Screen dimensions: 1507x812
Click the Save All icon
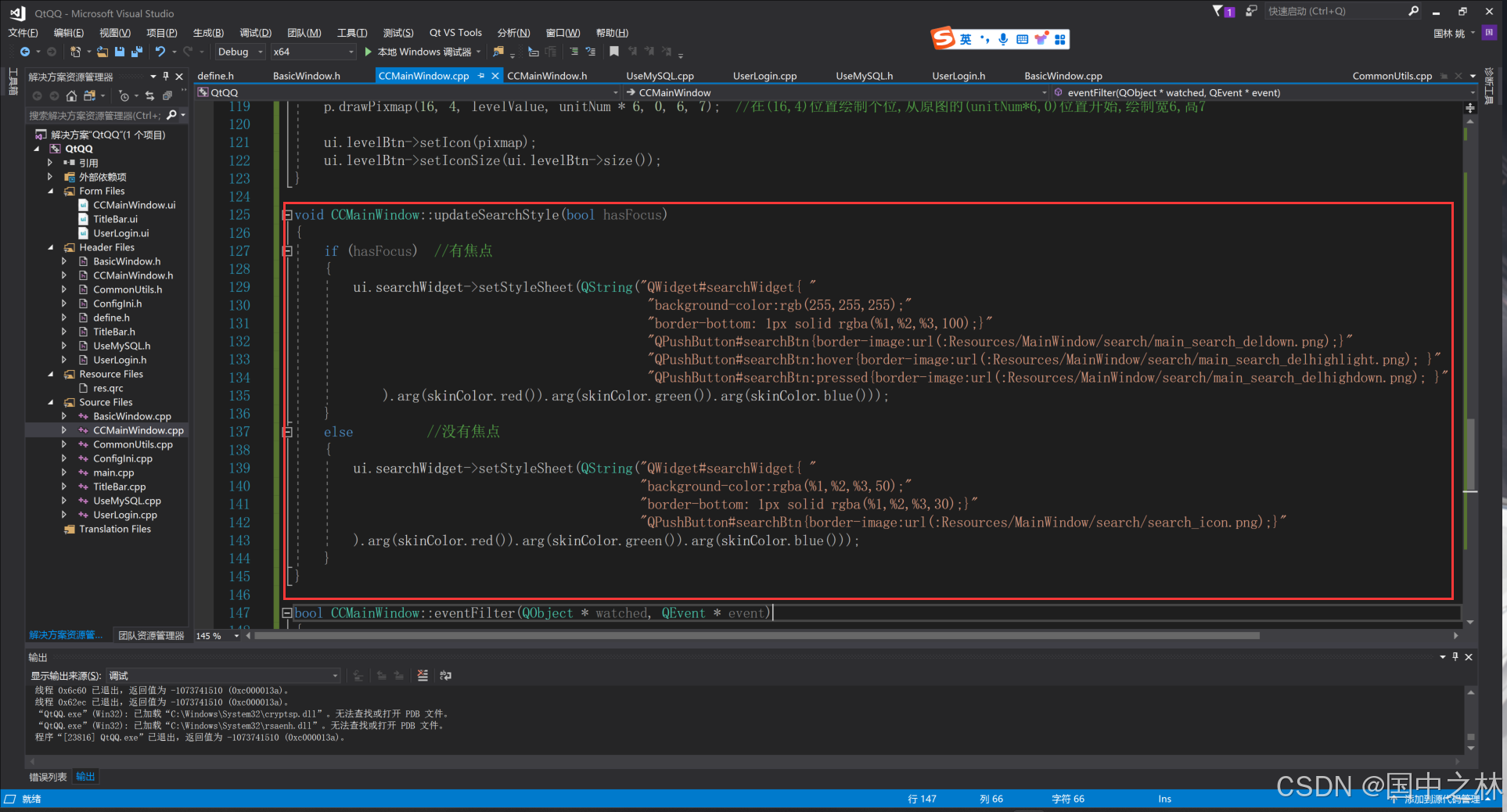pyautogui.click(x=137, y=52)
